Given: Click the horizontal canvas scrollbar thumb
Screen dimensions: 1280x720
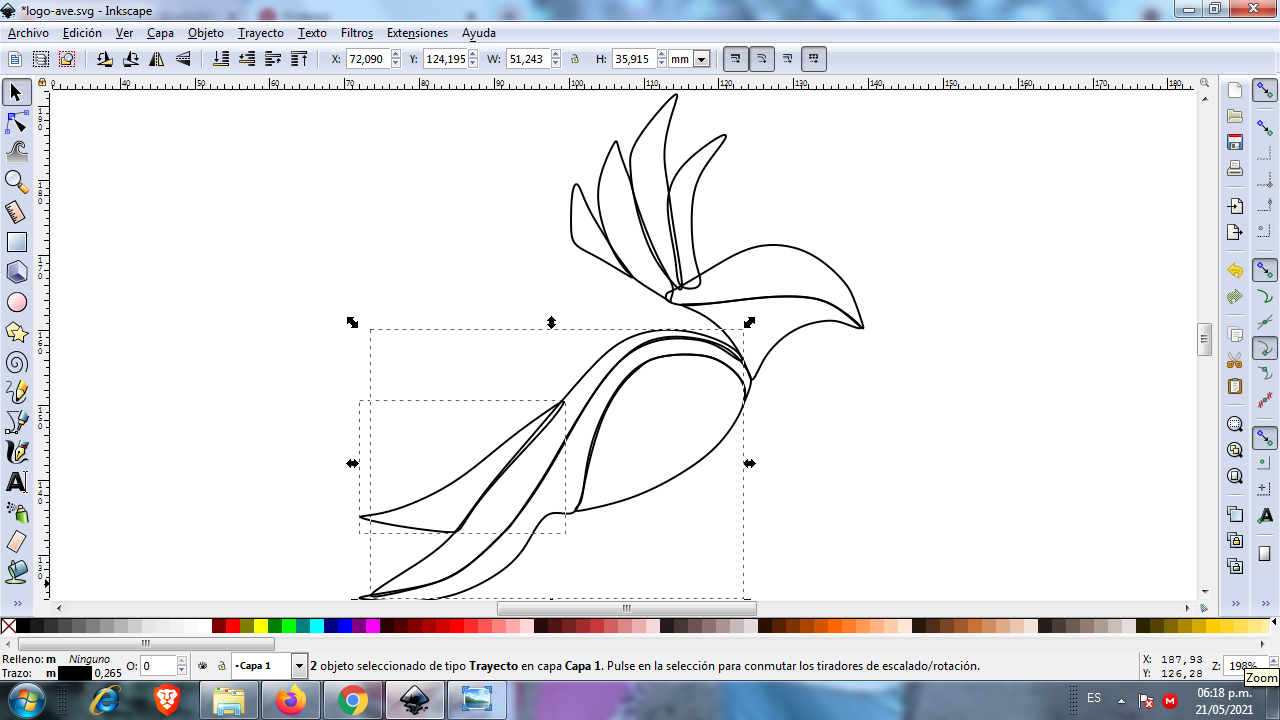Looking at the screenshot, I should pyautogui.click(x=627, y=608).
